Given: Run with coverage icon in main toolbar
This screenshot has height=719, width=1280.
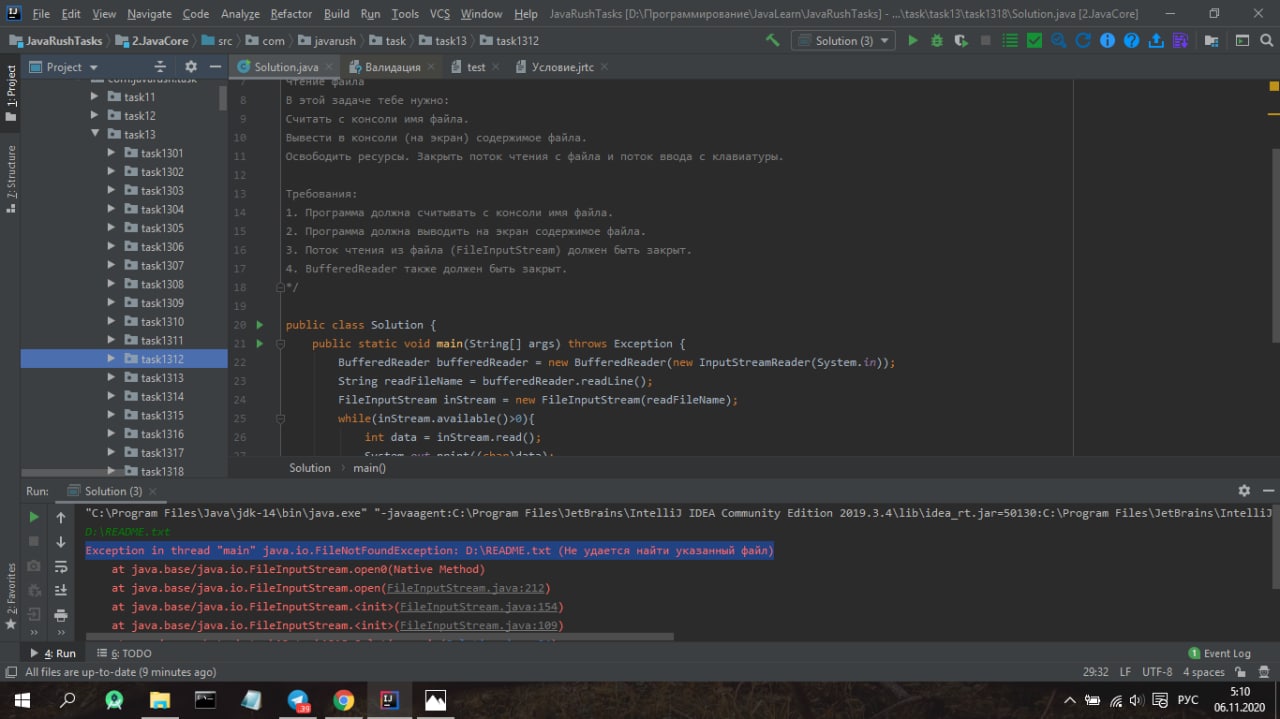Looking at the screenshot, I should pos(961,41).
